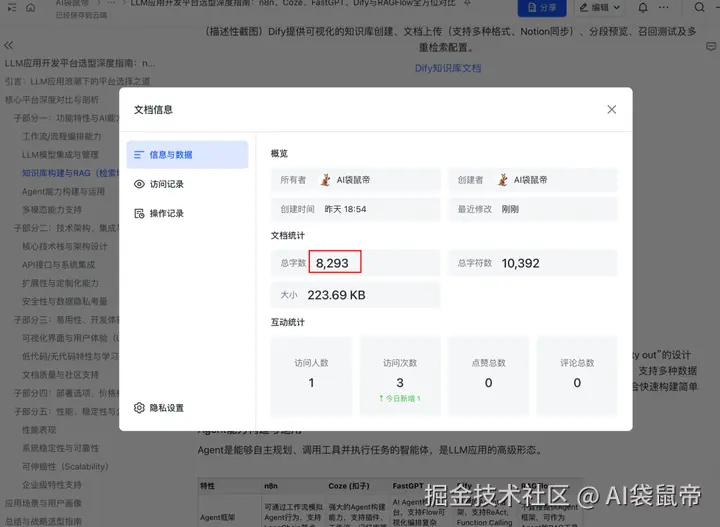This screenshot has width=720, height=527.
Task: Click the eye icon beside 访问记录
Action: 139,184
